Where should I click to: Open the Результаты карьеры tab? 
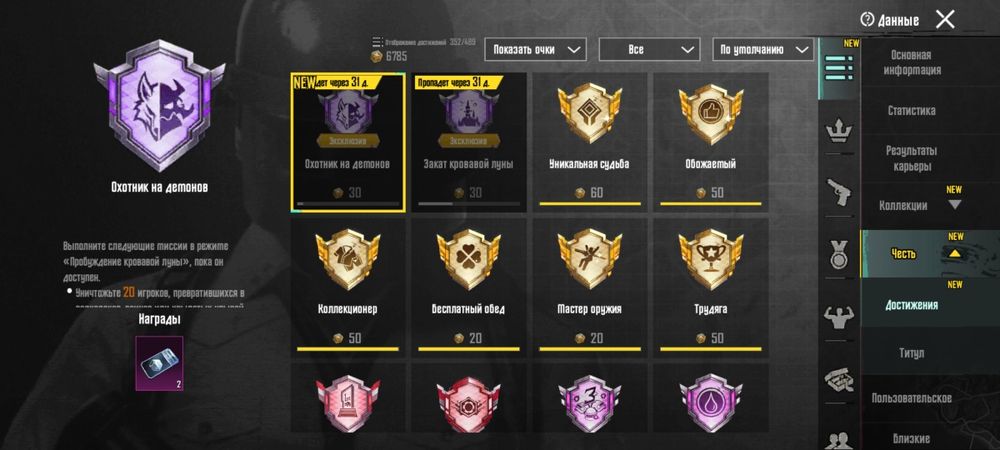click(911, 159)
